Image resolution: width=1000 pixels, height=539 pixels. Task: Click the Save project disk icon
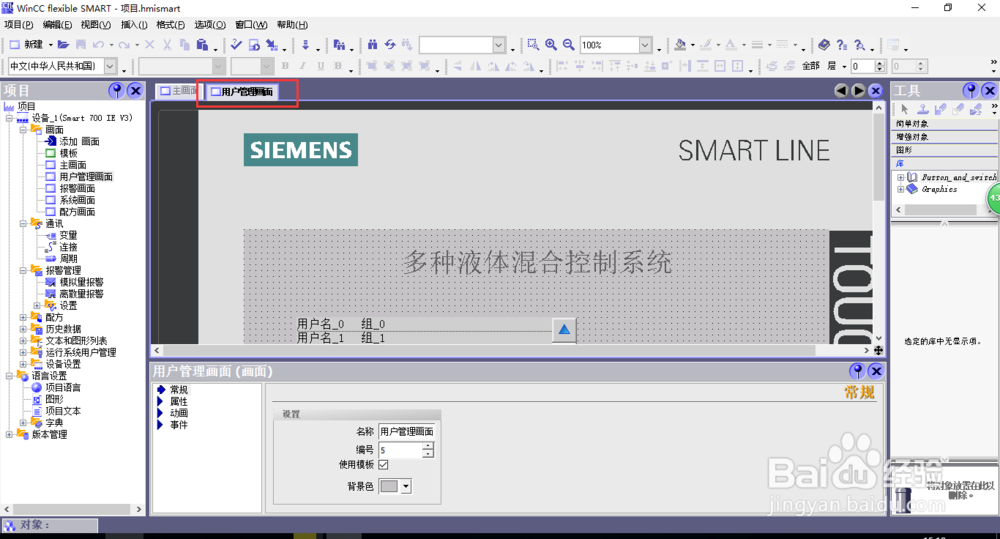[x=81, y=45]
